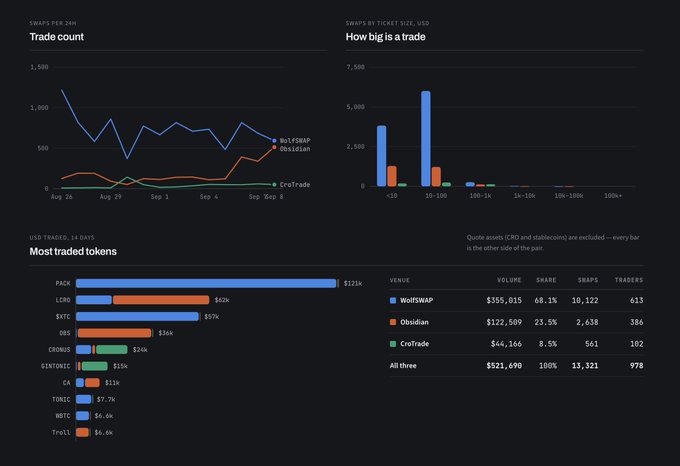
Task: Click the Aug 26 x-axis date label
Action: (x=62, y=197)
